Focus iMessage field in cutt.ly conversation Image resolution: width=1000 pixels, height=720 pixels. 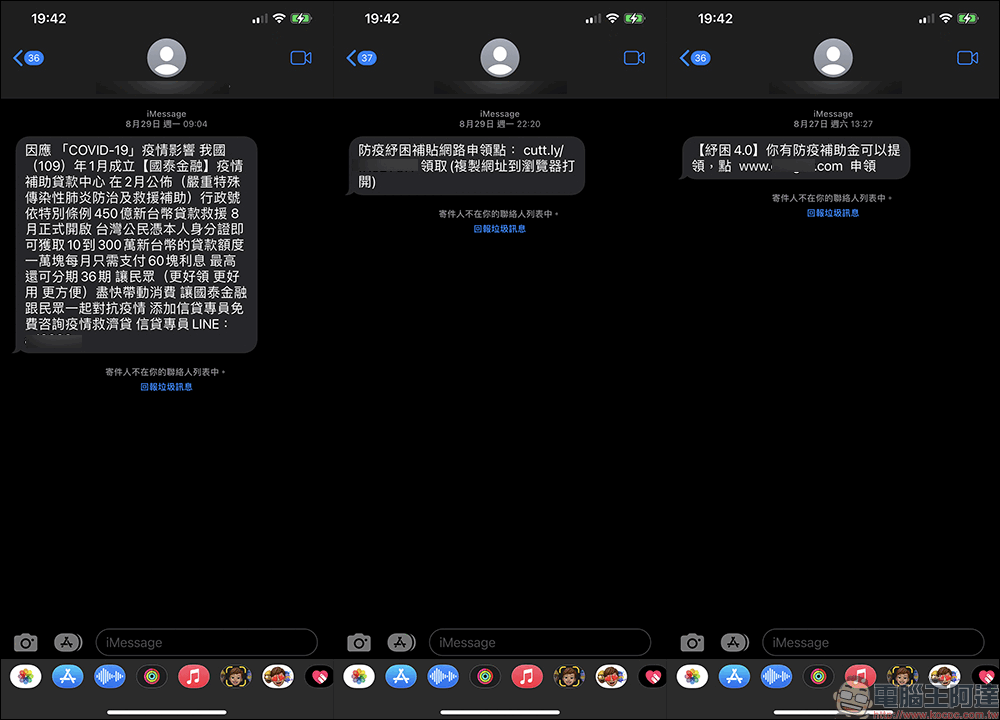point(540,642)
